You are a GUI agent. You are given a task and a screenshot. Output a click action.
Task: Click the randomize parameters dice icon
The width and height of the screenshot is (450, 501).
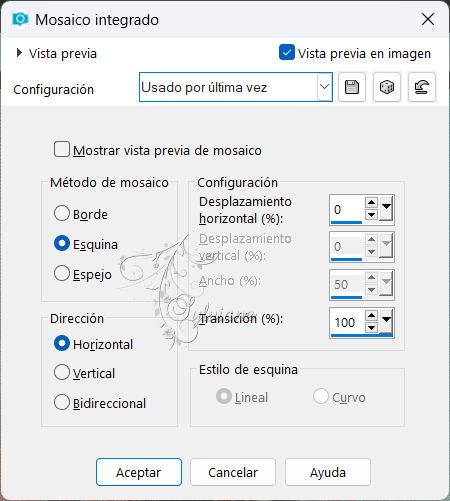pos(387,87)
